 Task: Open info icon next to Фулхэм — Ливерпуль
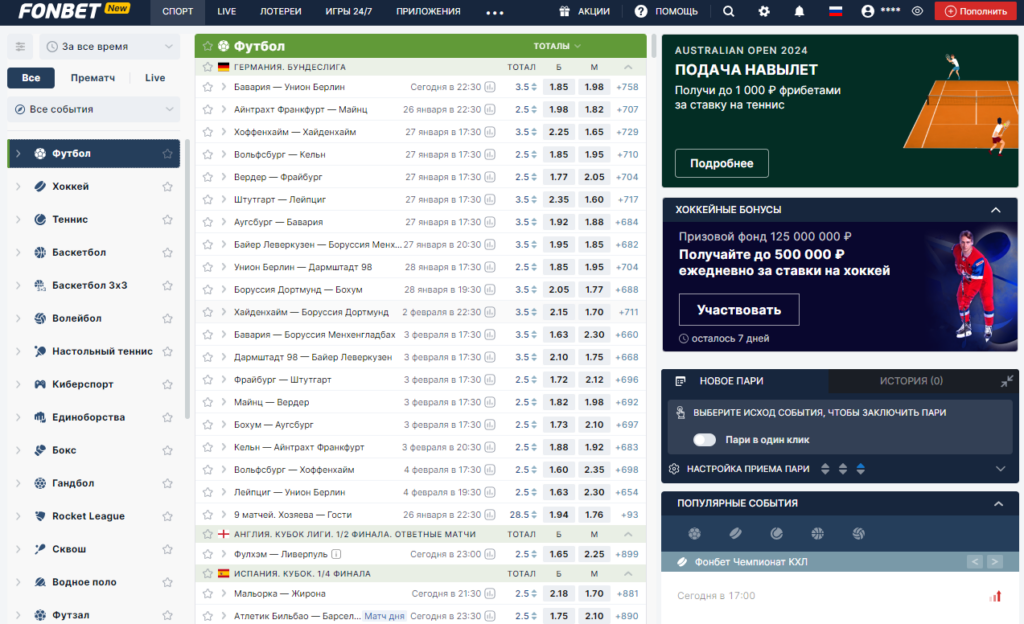click(x=336, y=554)
